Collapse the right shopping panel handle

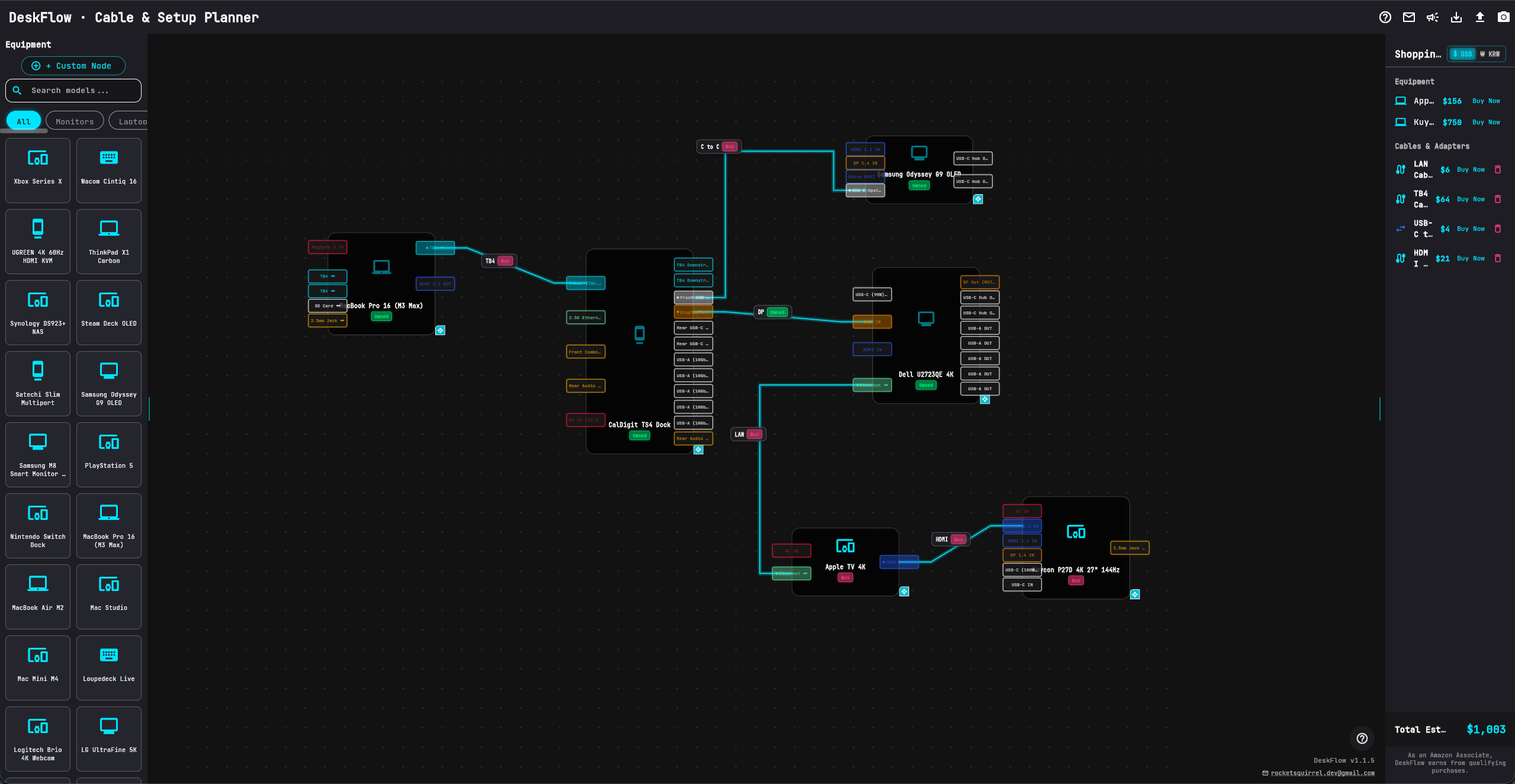point(1380,409)
